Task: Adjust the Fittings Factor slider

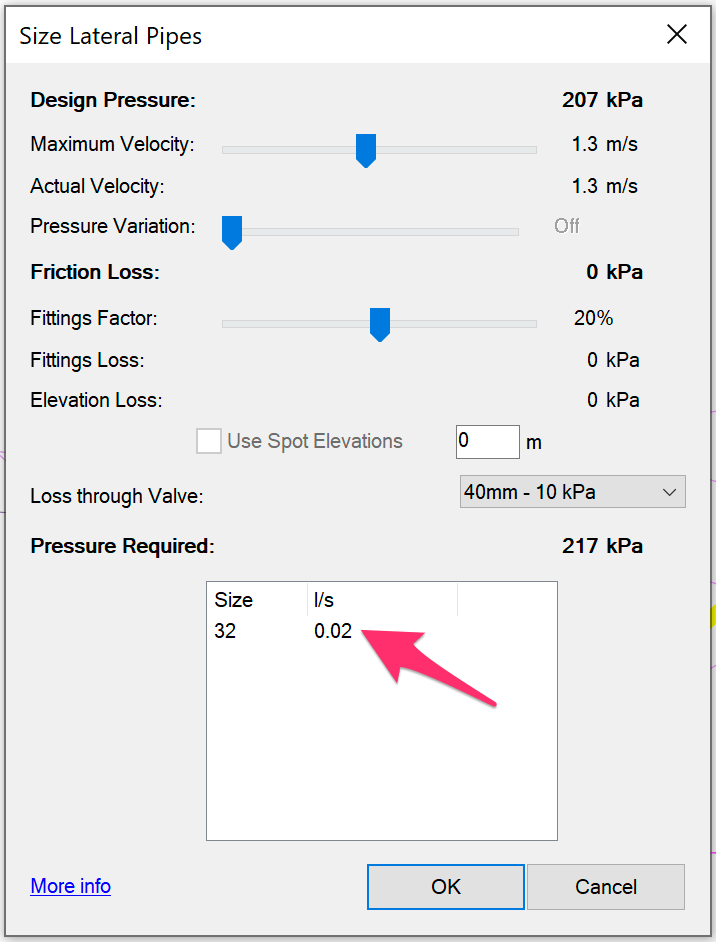Action: click(x=380, y=323)
